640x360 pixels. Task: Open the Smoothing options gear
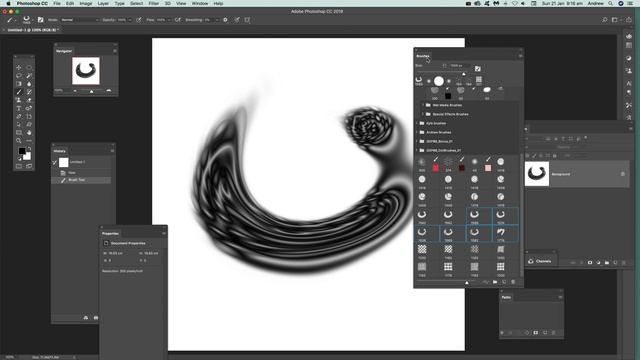tap(225, 20)
